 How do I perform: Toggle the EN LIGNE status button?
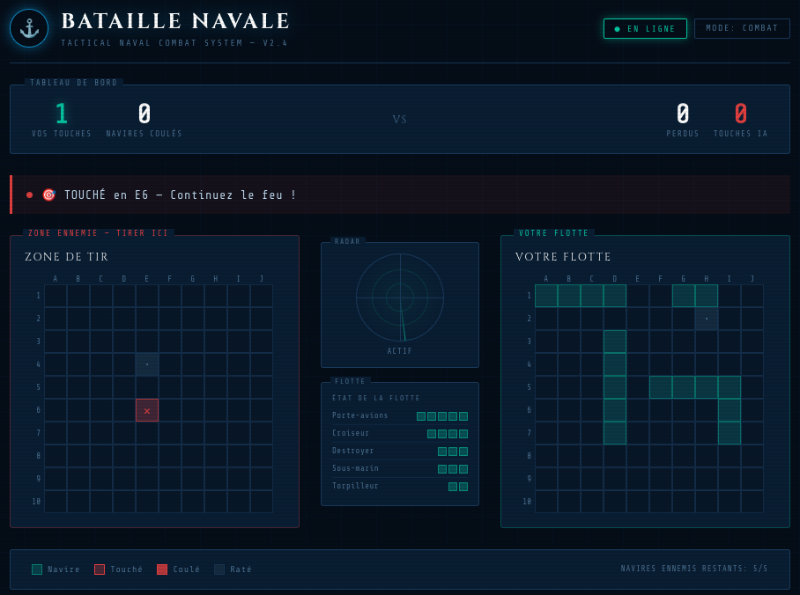coord(645,29)
